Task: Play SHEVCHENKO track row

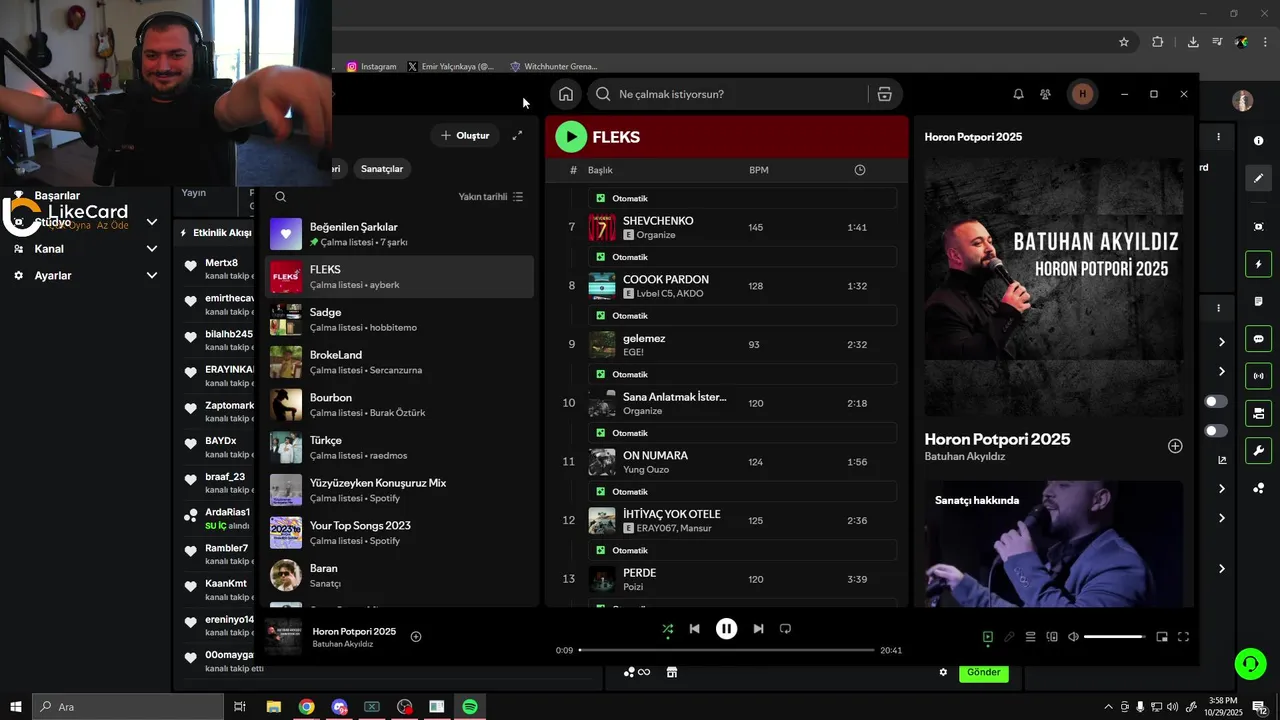Action: (726, 227)
